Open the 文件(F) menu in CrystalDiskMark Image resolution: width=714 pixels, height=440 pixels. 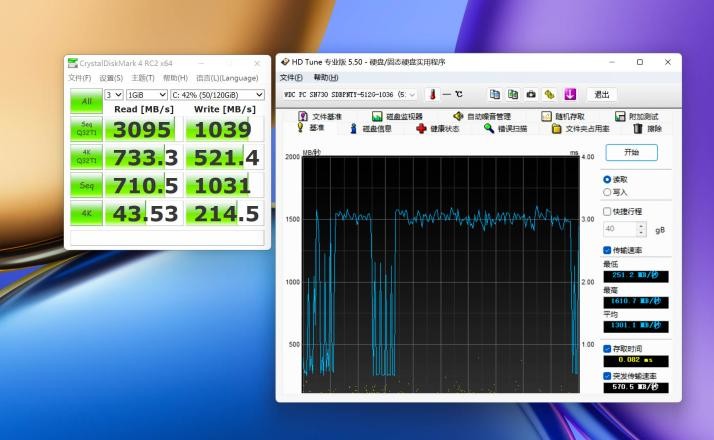(80, 78)
